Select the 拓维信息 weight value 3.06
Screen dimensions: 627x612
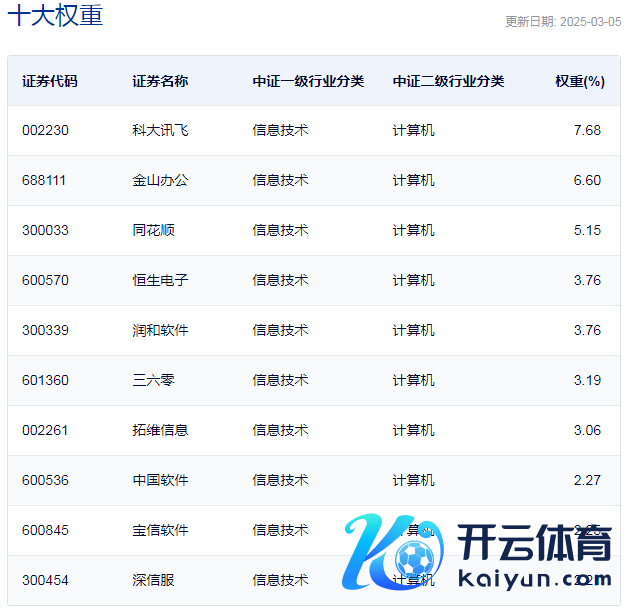pos(587,430)
